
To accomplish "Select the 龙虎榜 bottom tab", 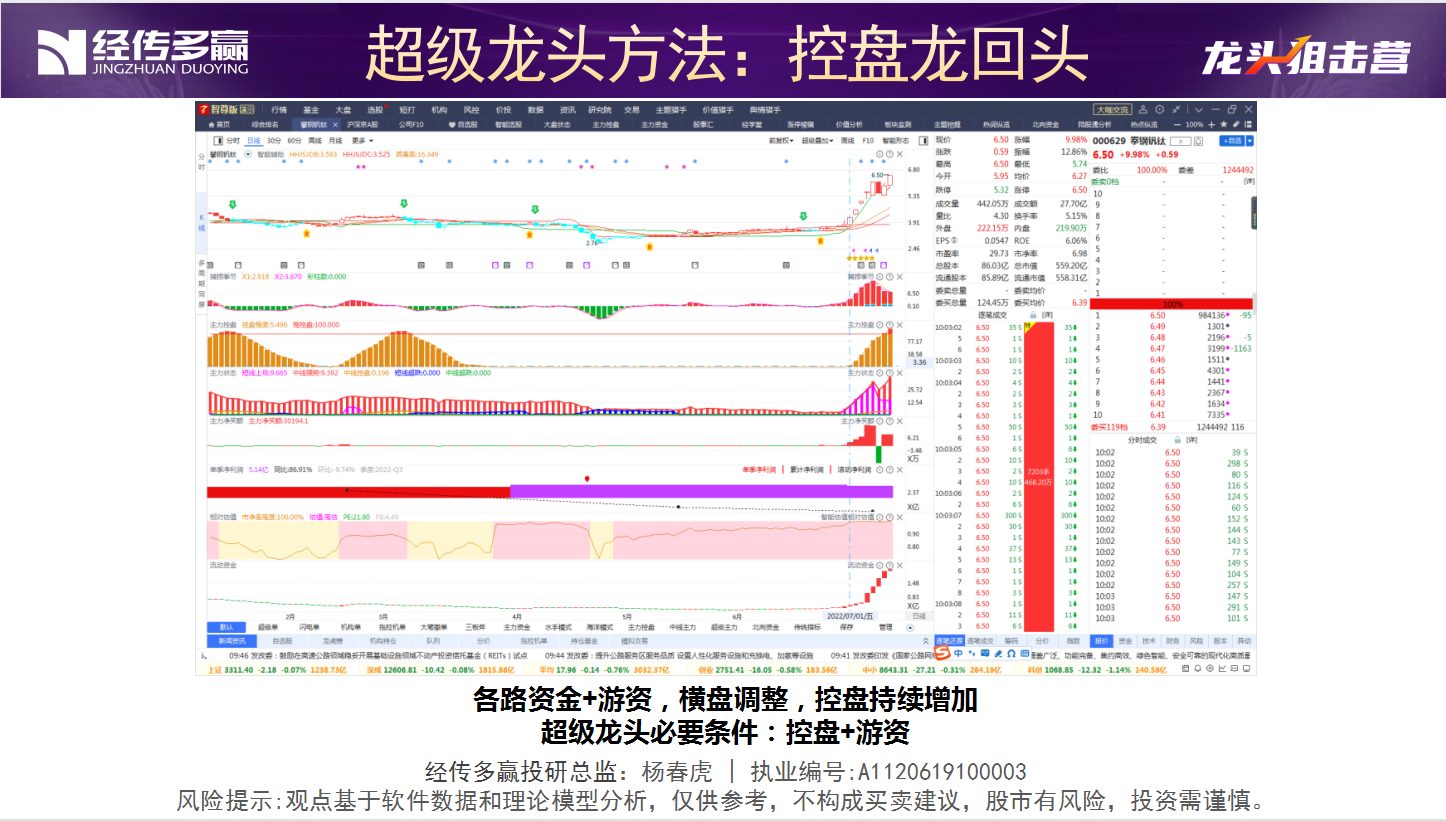I will [332, 641].
